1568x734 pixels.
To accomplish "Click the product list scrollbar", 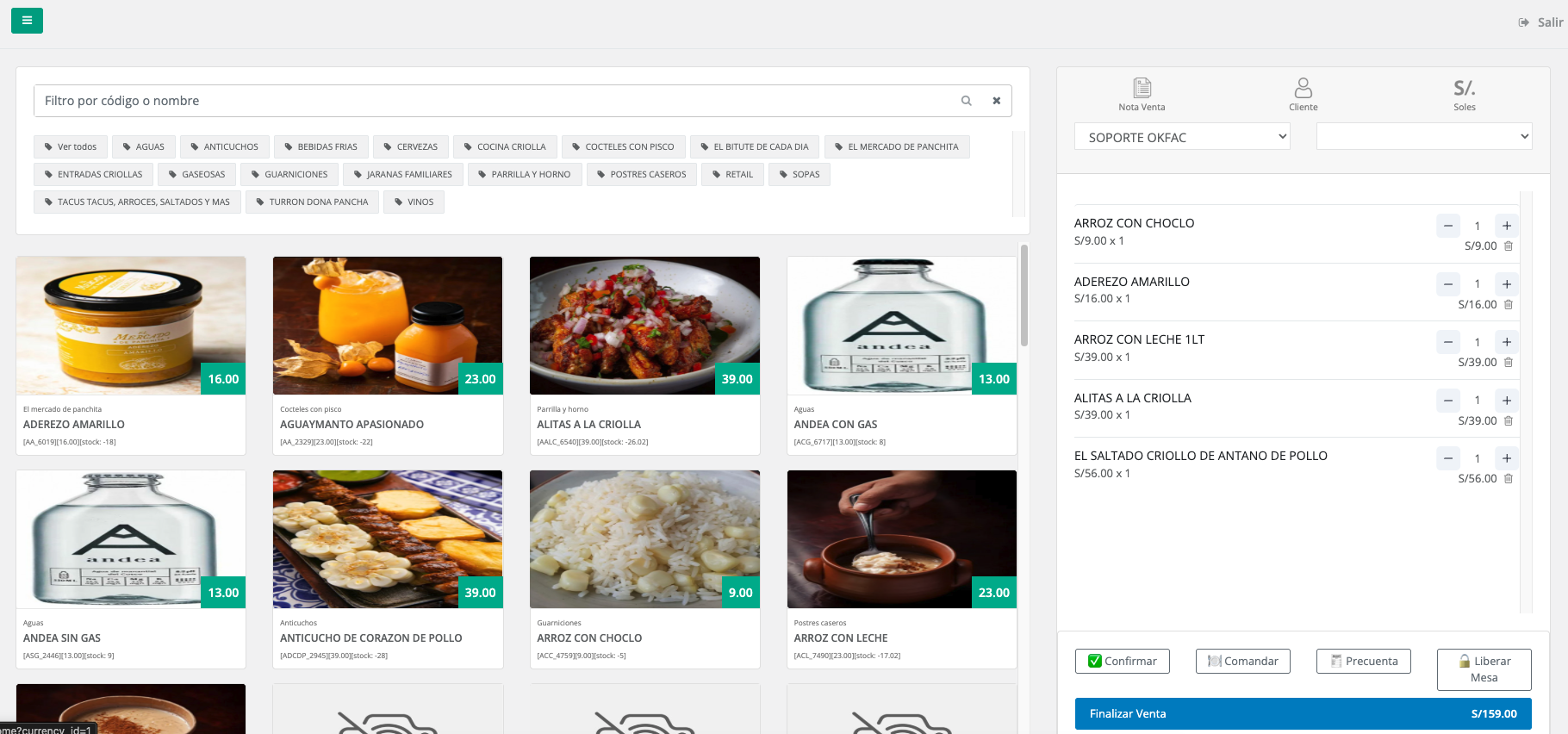I will click(1024, 295).
